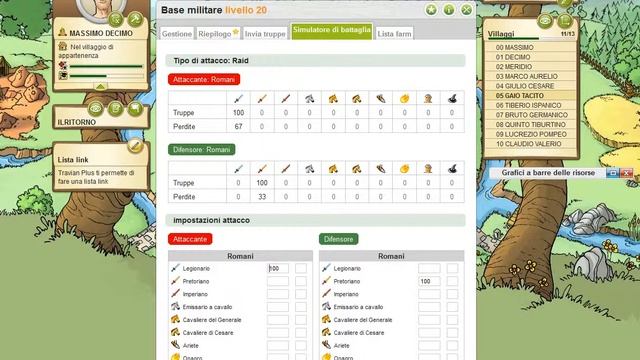This screenshot has height=360, width=640.
Task: Go to the Invia truppe tab
Action: pyautogui.click(x=265, y=34)
